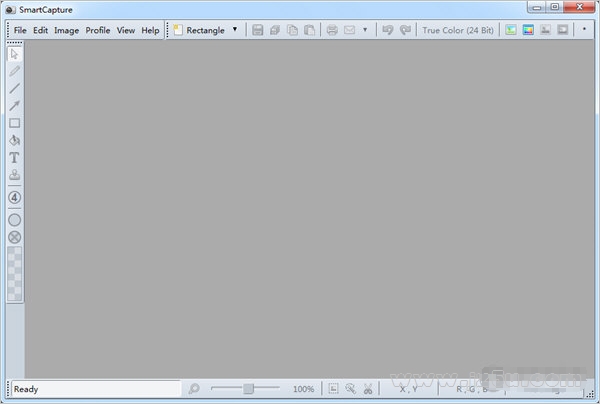Click the numbered circle 4 marker tool

15,197
